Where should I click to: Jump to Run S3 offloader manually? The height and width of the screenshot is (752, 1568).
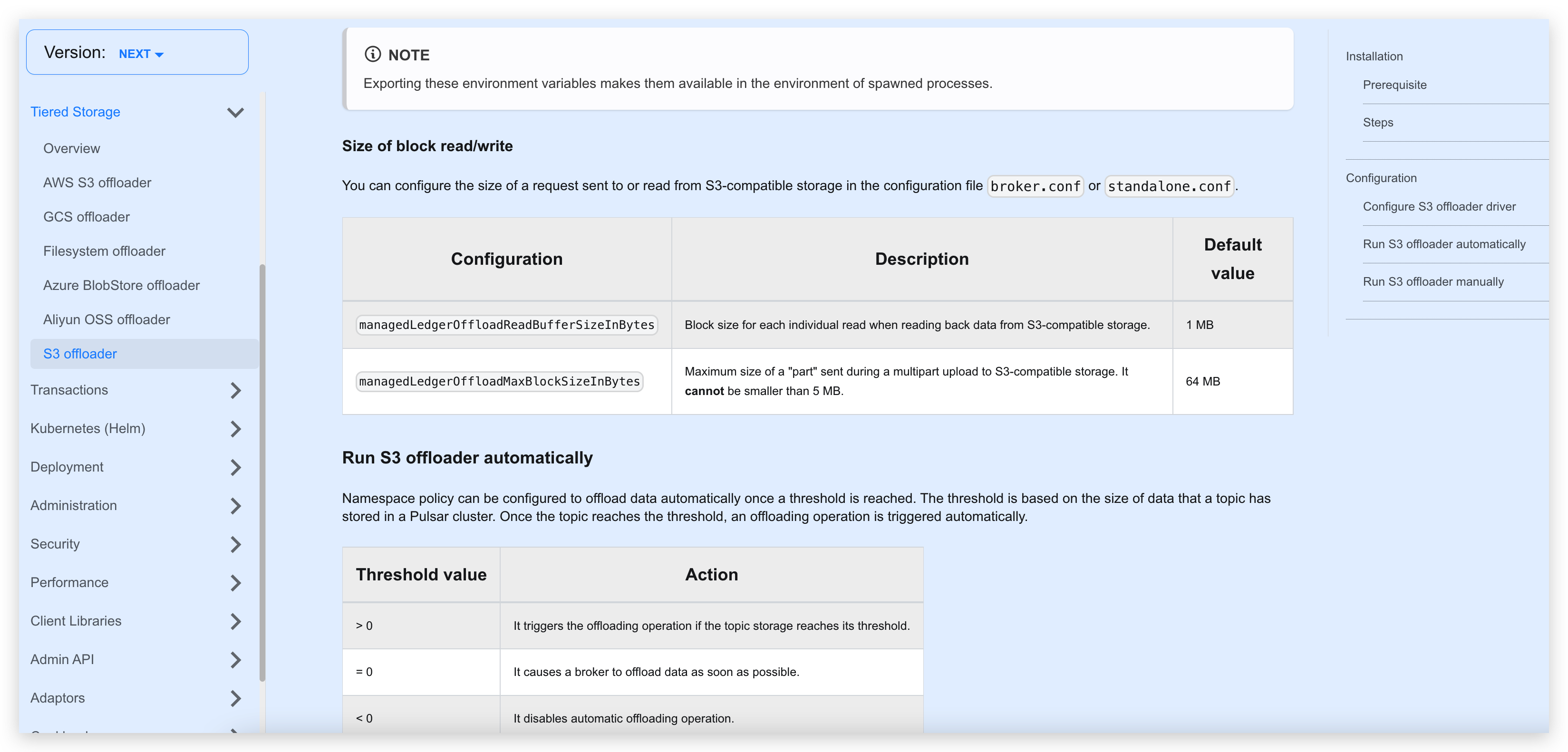(x=1433, y=282)
